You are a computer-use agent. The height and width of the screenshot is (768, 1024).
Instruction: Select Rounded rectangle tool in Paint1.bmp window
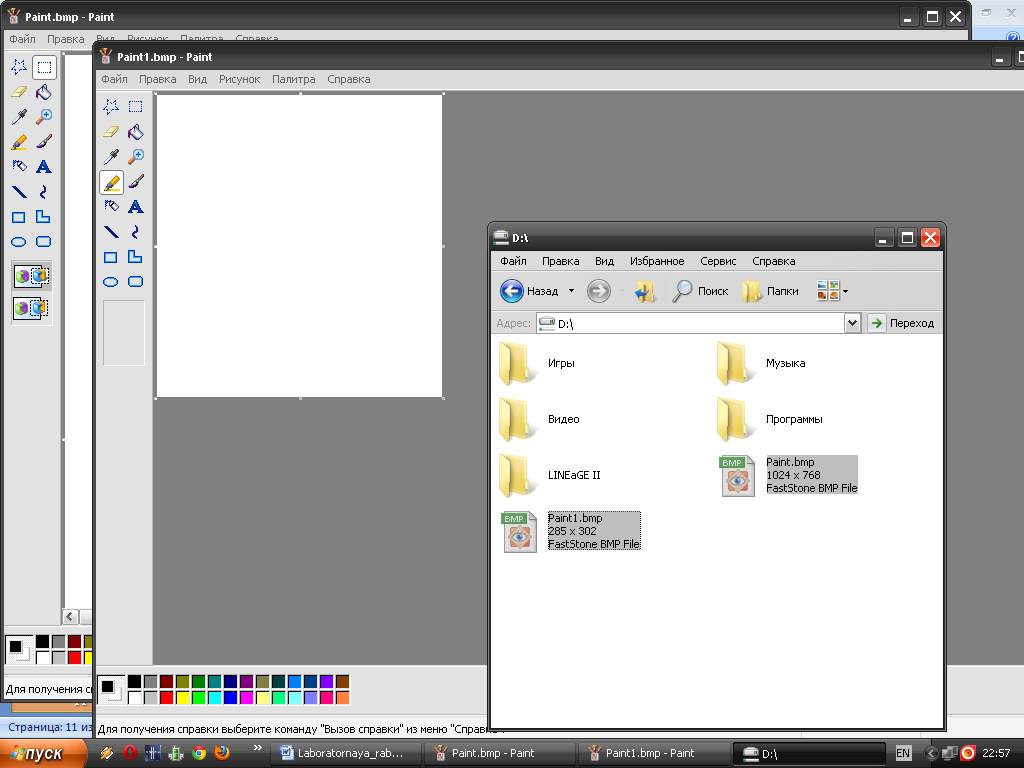click(135, 281)
